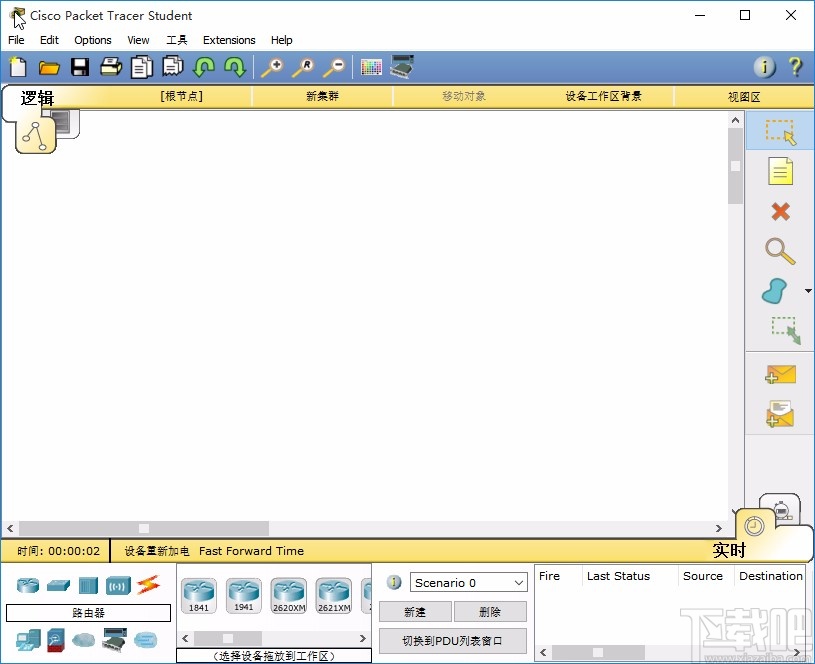Open the Extensions menu
Viewport: 815px width, 664px height.
click(229, 40)
